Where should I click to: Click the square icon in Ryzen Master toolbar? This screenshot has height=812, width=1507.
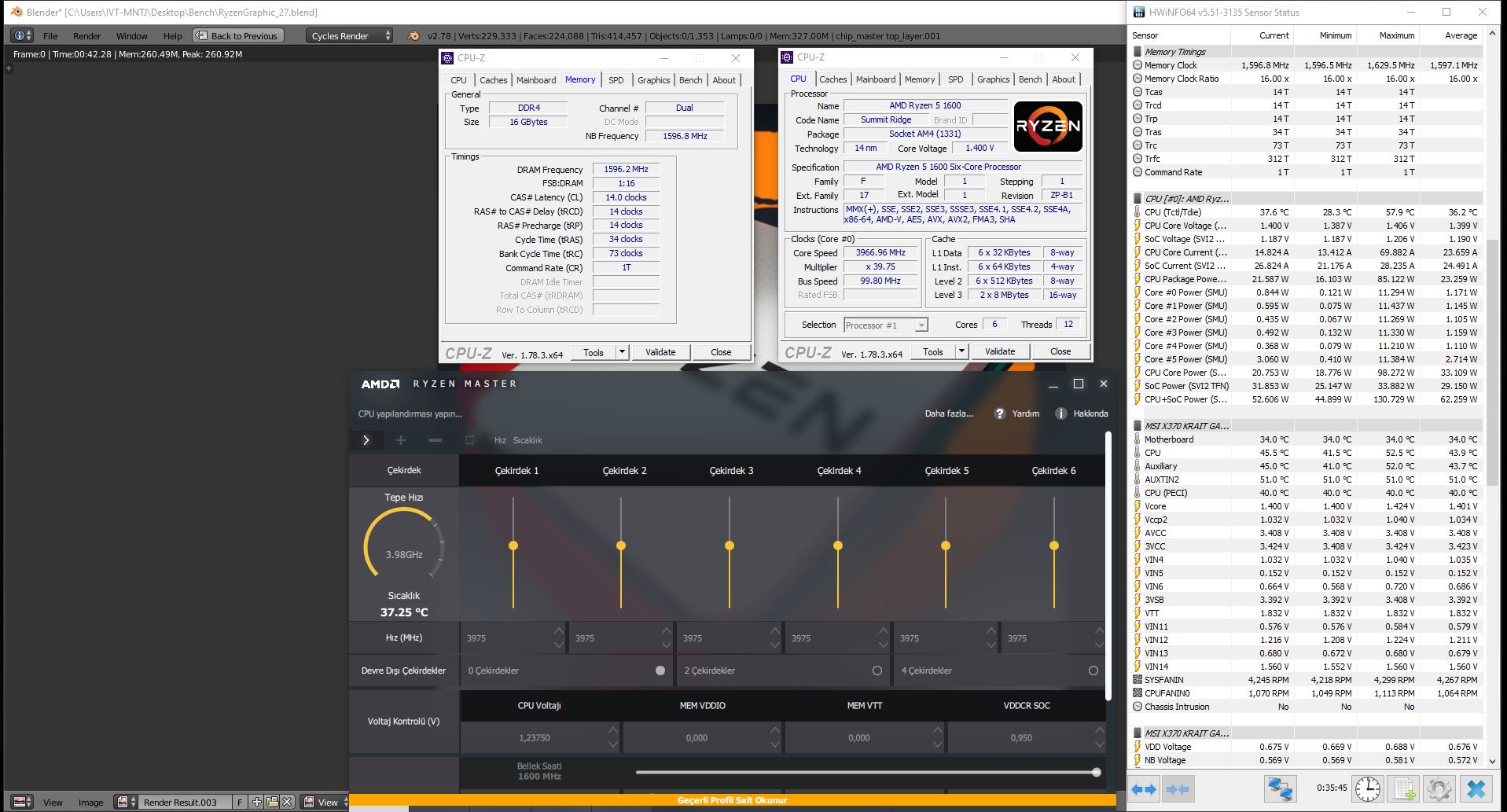(469, 440)
